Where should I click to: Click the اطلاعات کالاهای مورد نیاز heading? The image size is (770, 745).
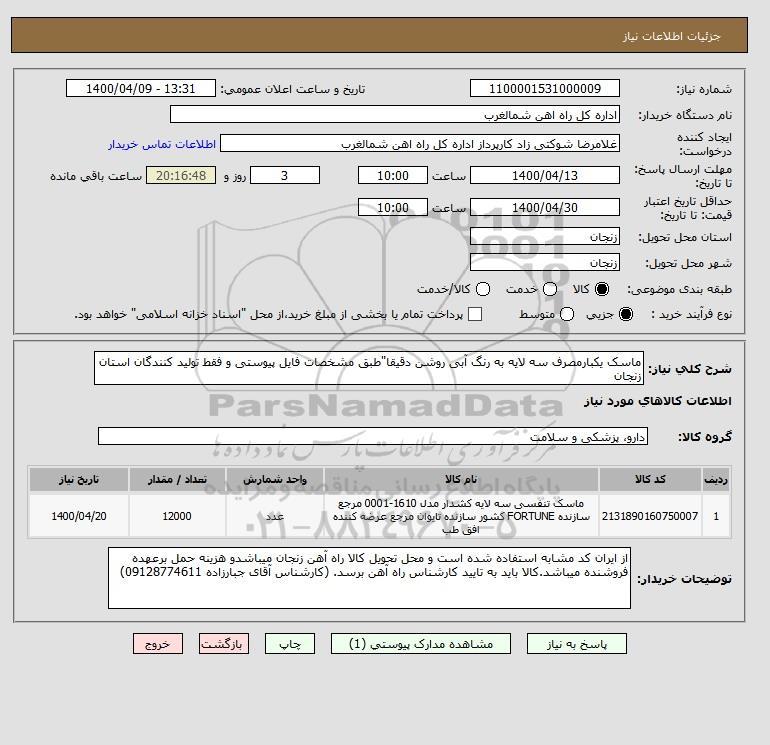point(658,401)
